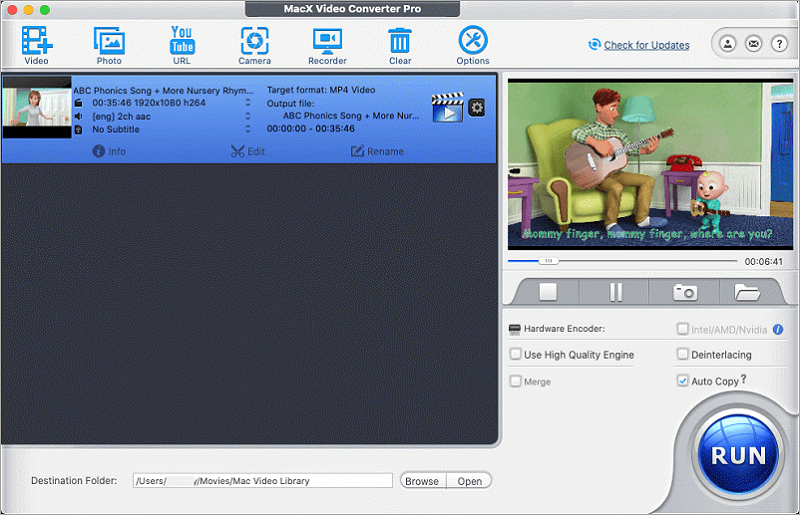The height and width of the screenshot is (515, 800).
Task: Pause the preview playback
Action: (x=616, y=292)
